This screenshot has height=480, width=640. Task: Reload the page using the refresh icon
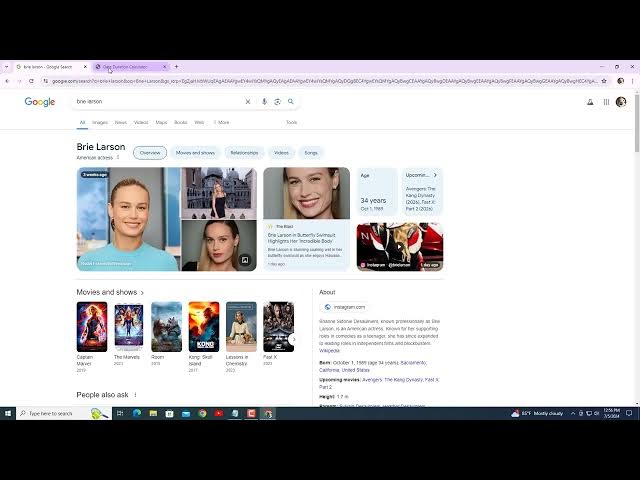[x=32, y=81]
